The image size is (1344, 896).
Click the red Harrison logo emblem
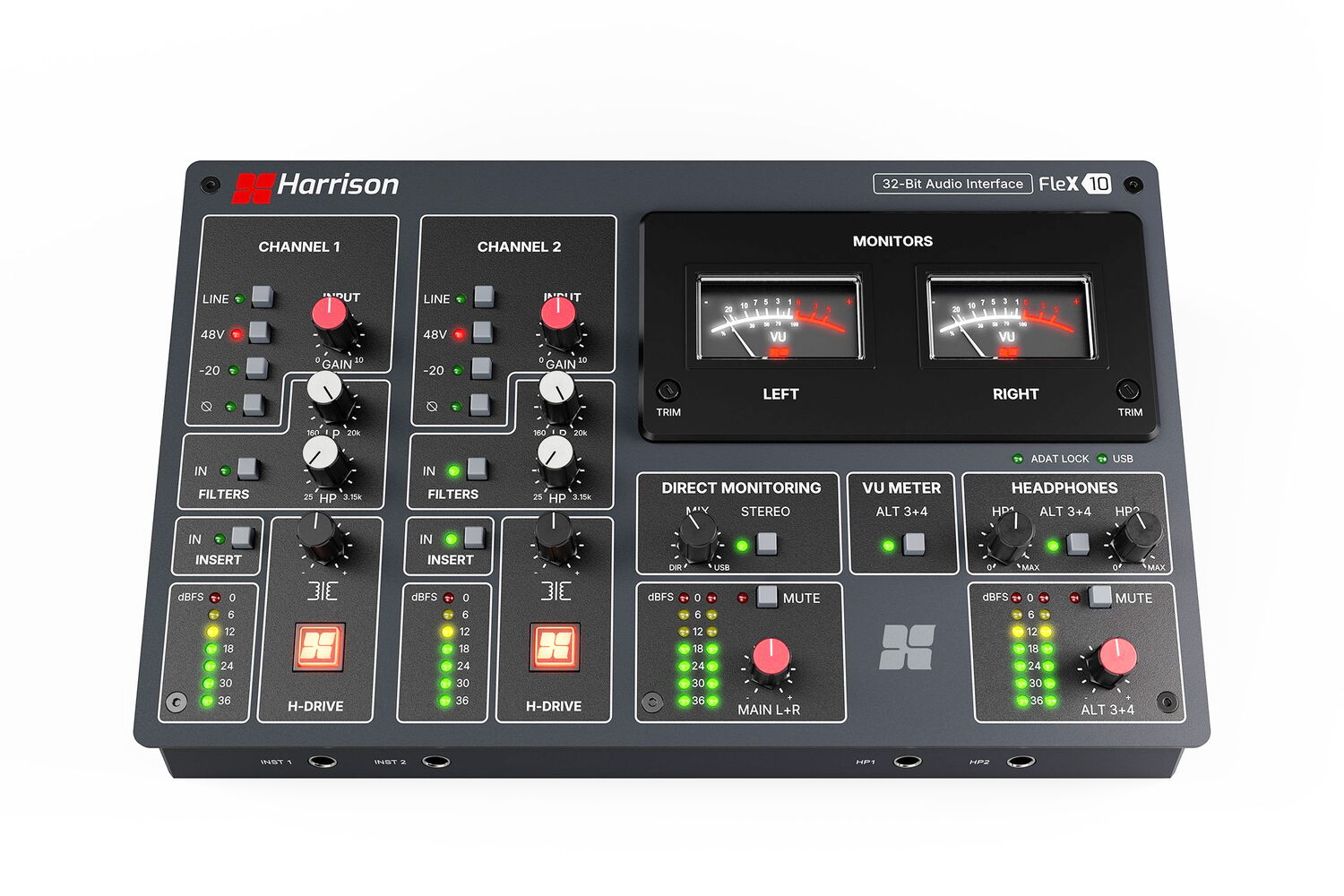(253, 188)
